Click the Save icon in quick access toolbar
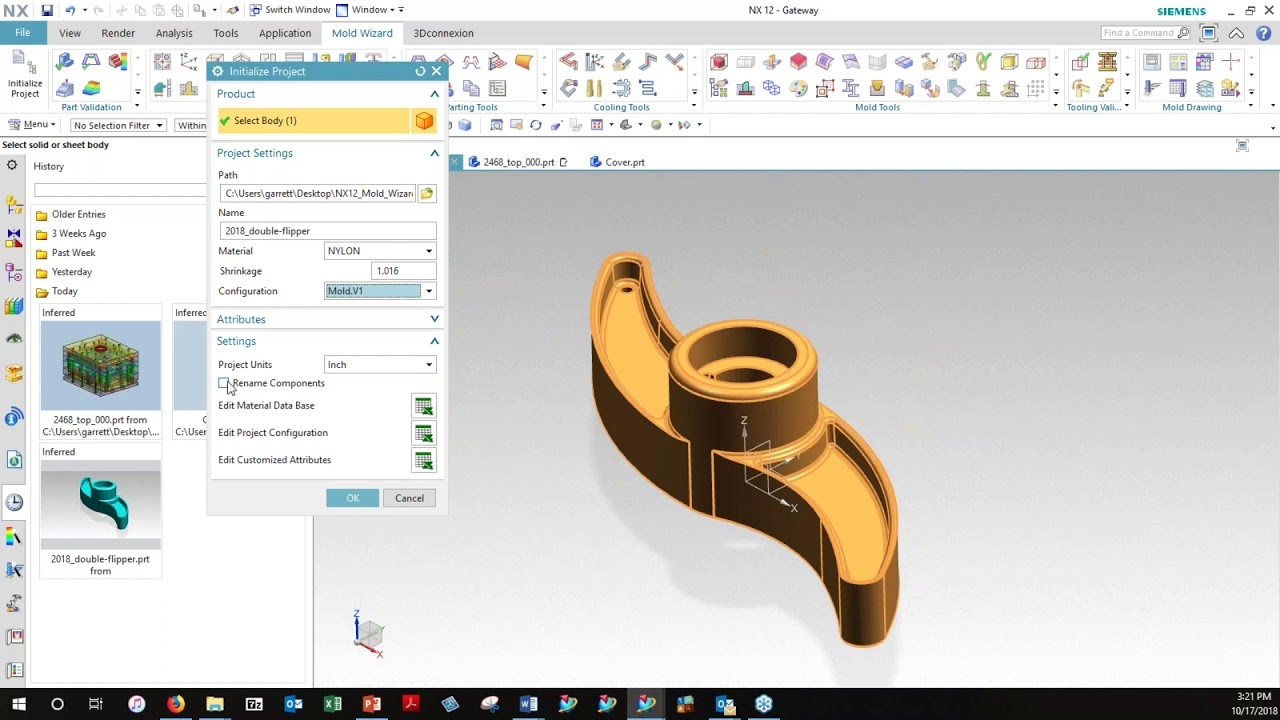The width and height of the screenshot is (1280, 720). 47,10
